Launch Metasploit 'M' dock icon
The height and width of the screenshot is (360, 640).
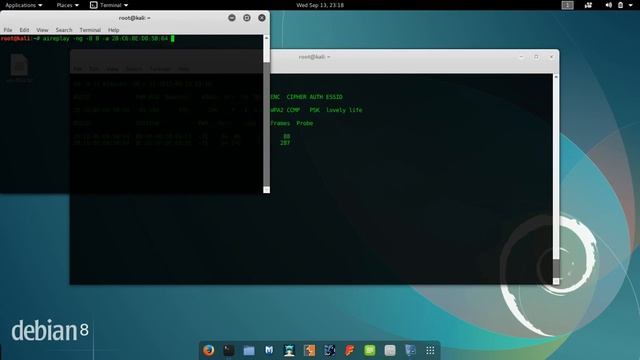point(269,350)
